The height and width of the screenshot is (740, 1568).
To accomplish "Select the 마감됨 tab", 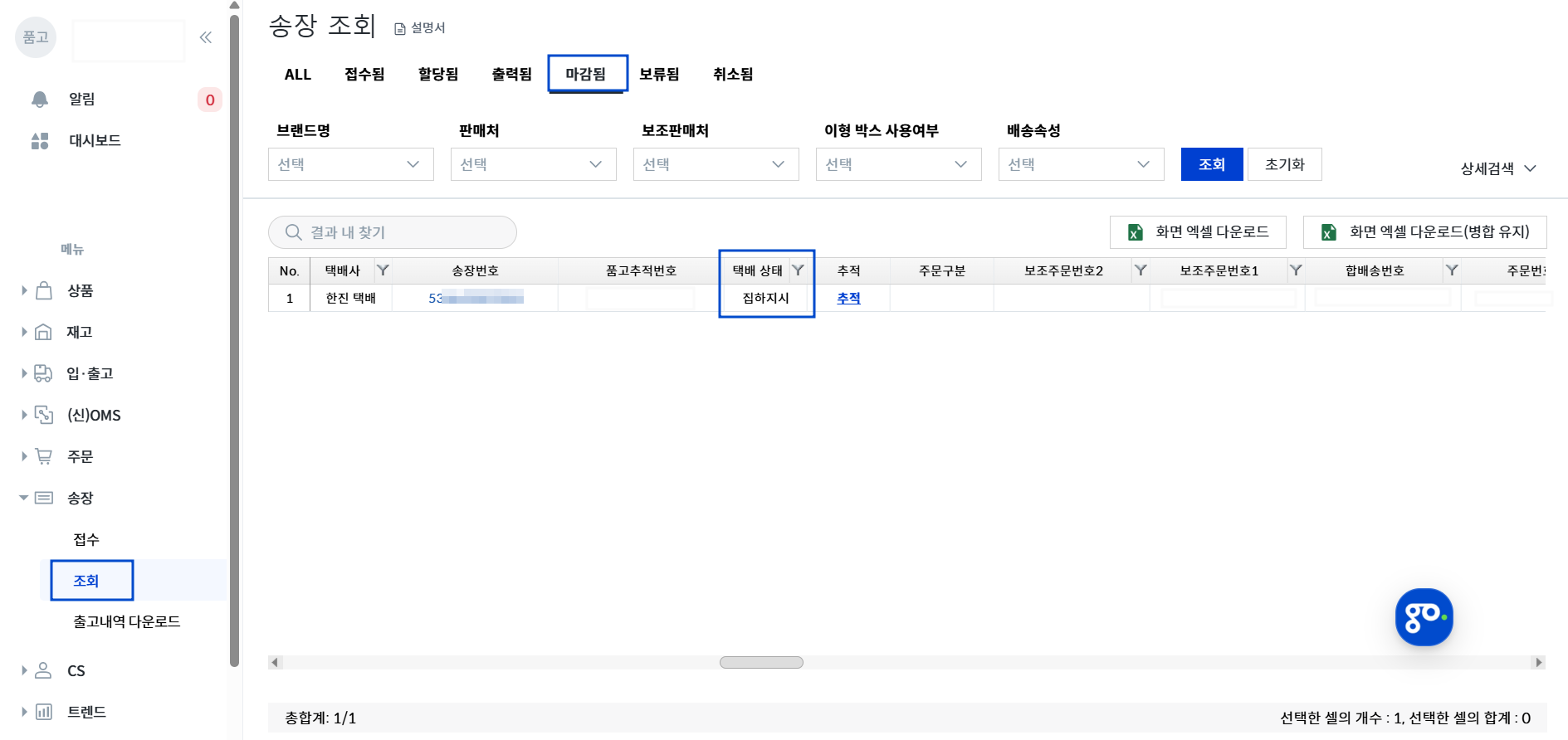I will pos(586,75).
